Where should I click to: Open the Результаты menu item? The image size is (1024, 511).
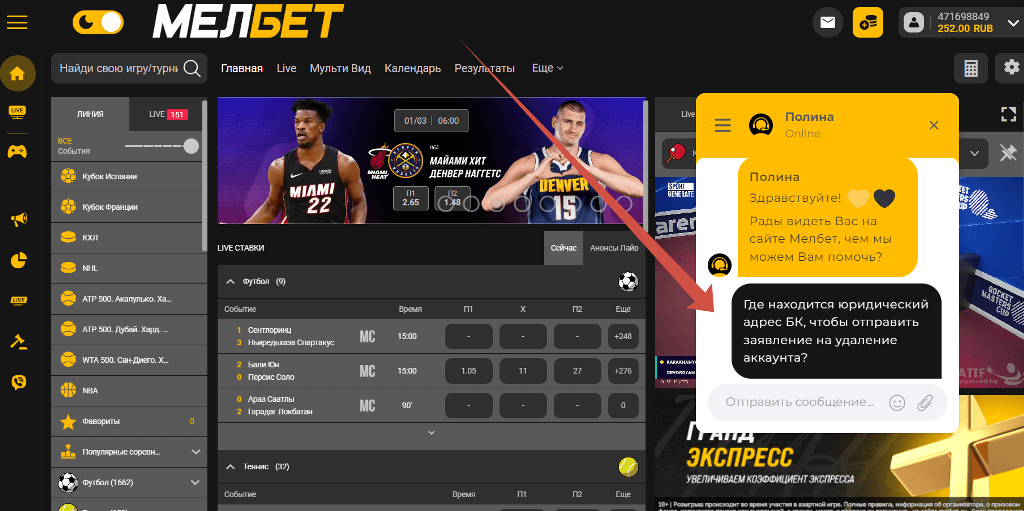pos(484,68)
